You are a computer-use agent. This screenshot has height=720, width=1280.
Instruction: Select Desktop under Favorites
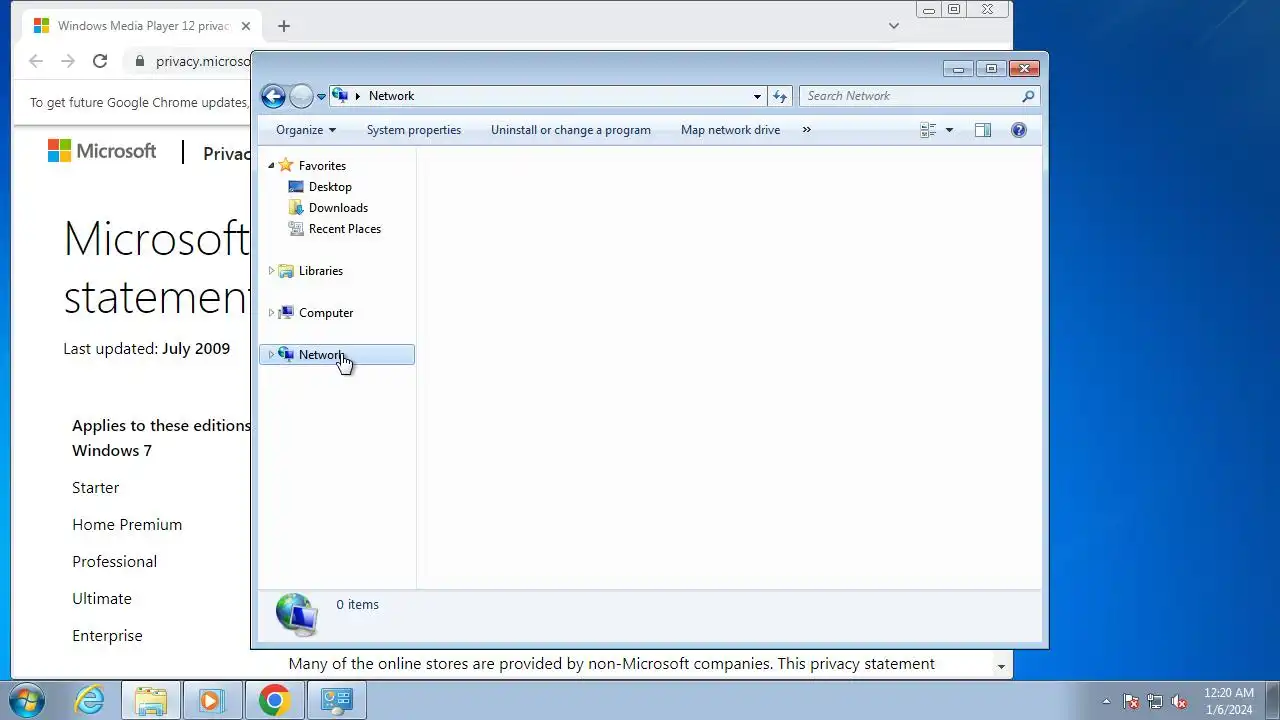coord(330,187)
